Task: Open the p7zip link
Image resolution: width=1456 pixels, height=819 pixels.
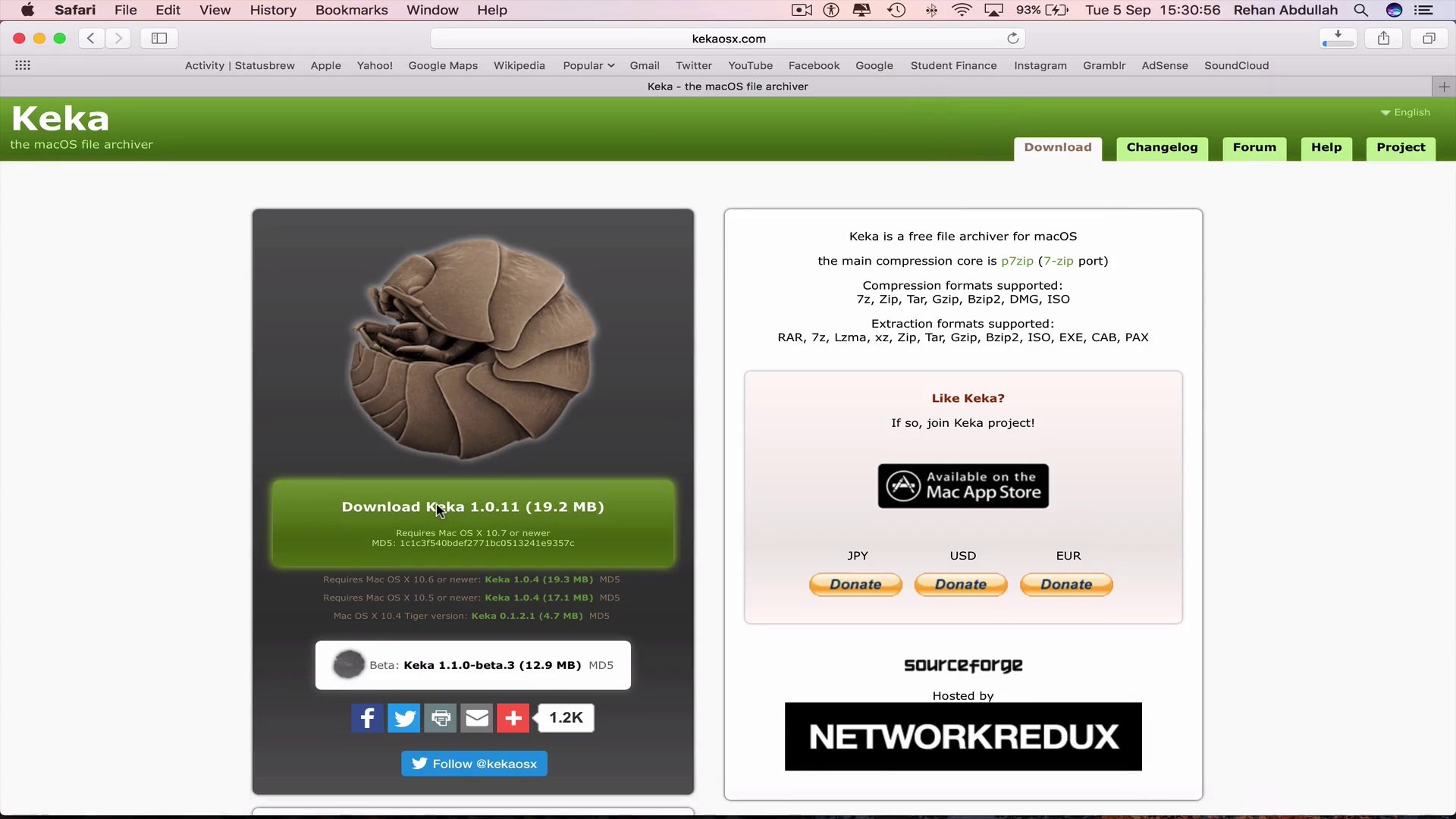Action: pyautogui.click(x=1017, y=261)
